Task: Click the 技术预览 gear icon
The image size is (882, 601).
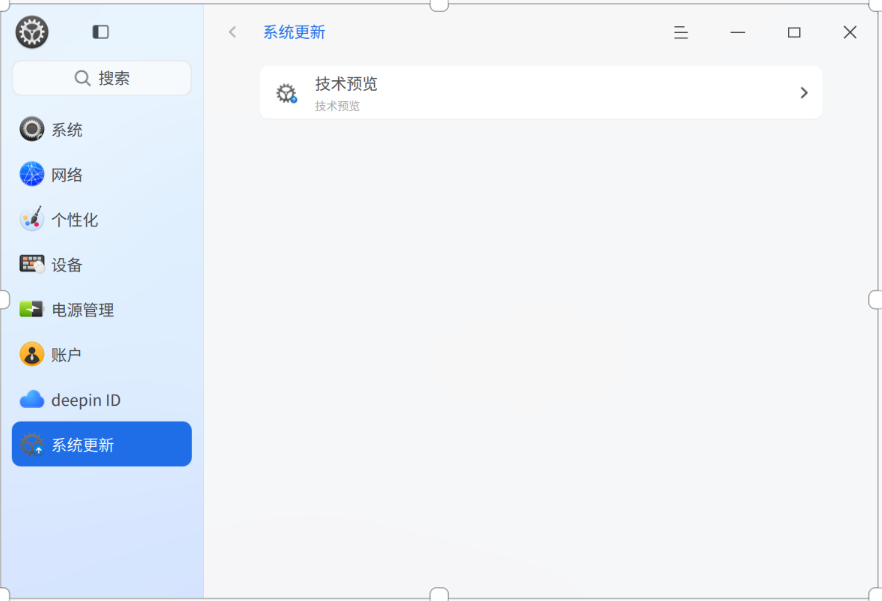Action: point(286,93)
